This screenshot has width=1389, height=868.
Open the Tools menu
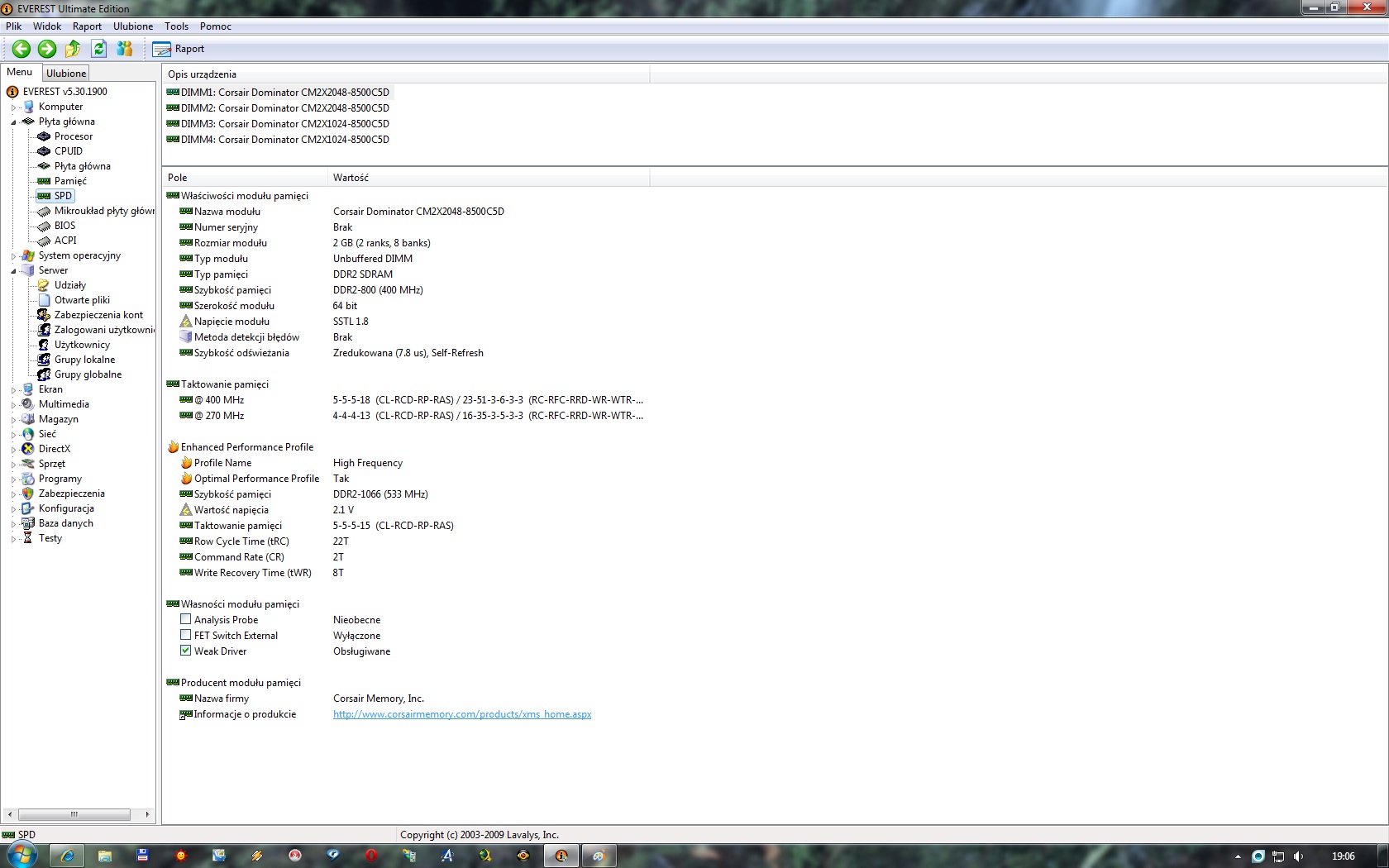click(x=176, y=26)
